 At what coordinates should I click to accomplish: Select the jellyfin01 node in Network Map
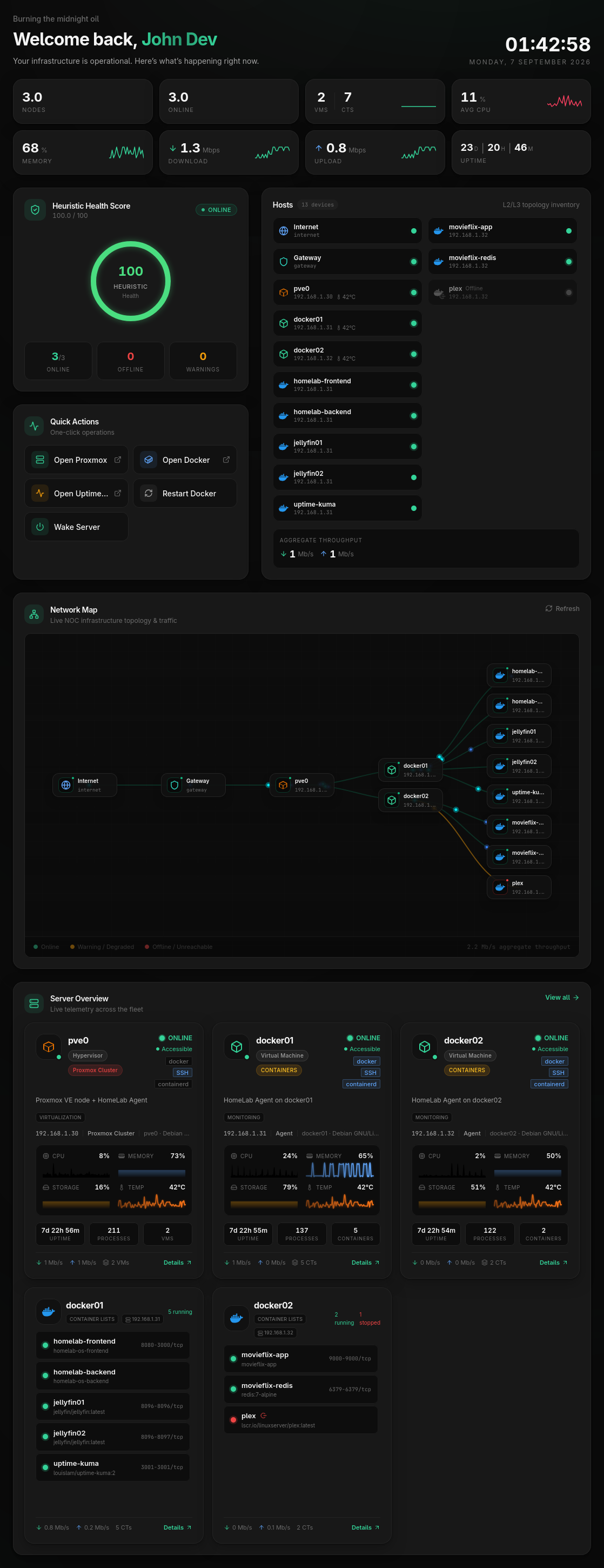(x=519, y=736)
